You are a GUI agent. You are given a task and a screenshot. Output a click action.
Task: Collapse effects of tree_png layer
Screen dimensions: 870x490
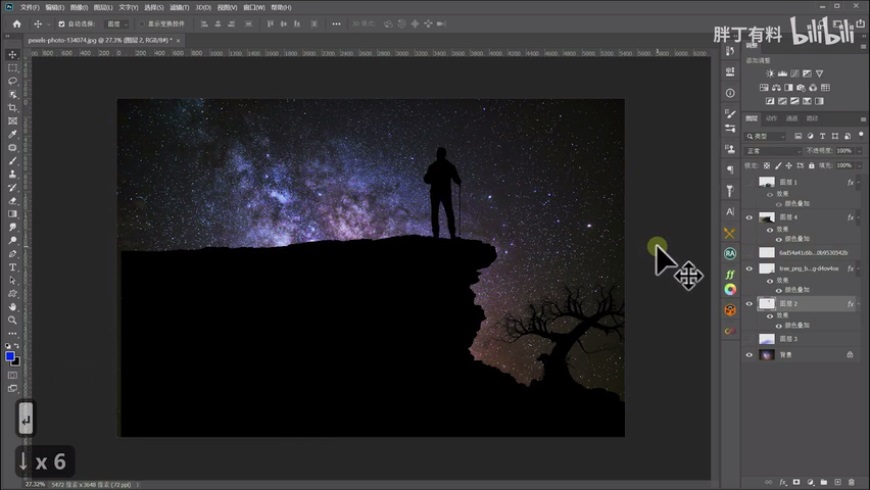coord(858,269)
